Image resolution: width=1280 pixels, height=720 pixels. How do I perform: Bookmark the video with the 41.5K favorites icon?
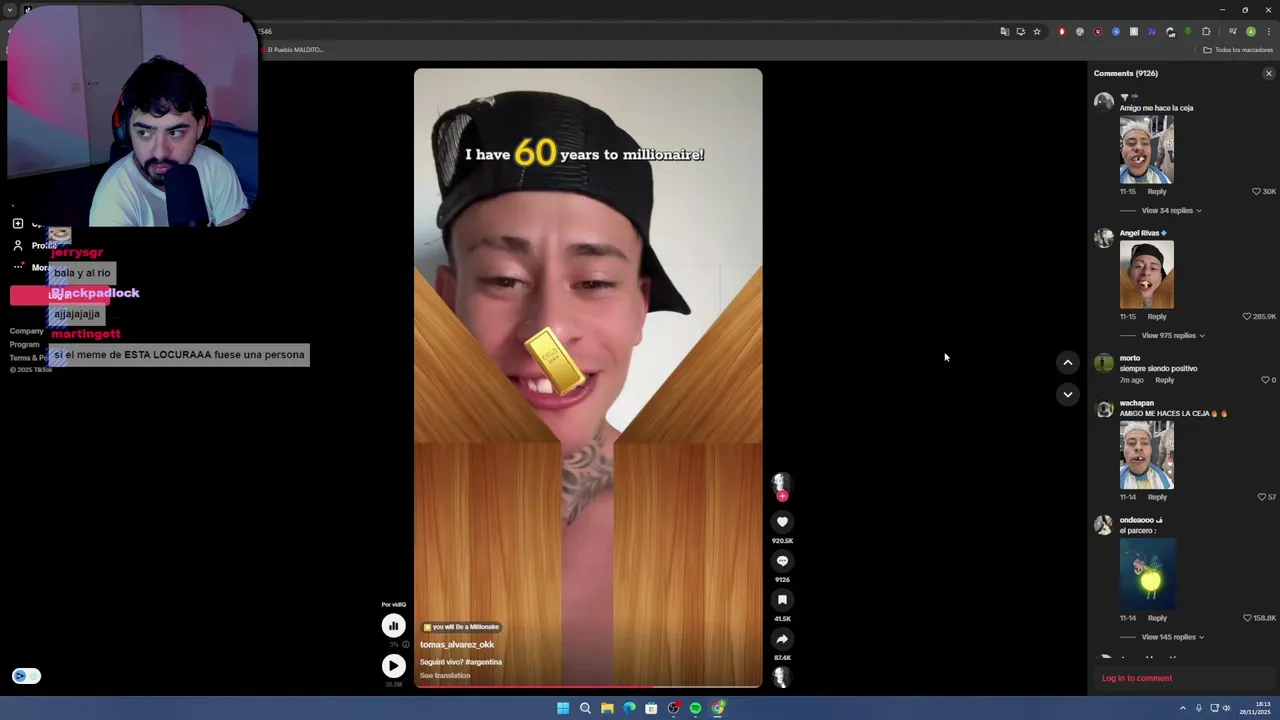(x=782, y=599)
